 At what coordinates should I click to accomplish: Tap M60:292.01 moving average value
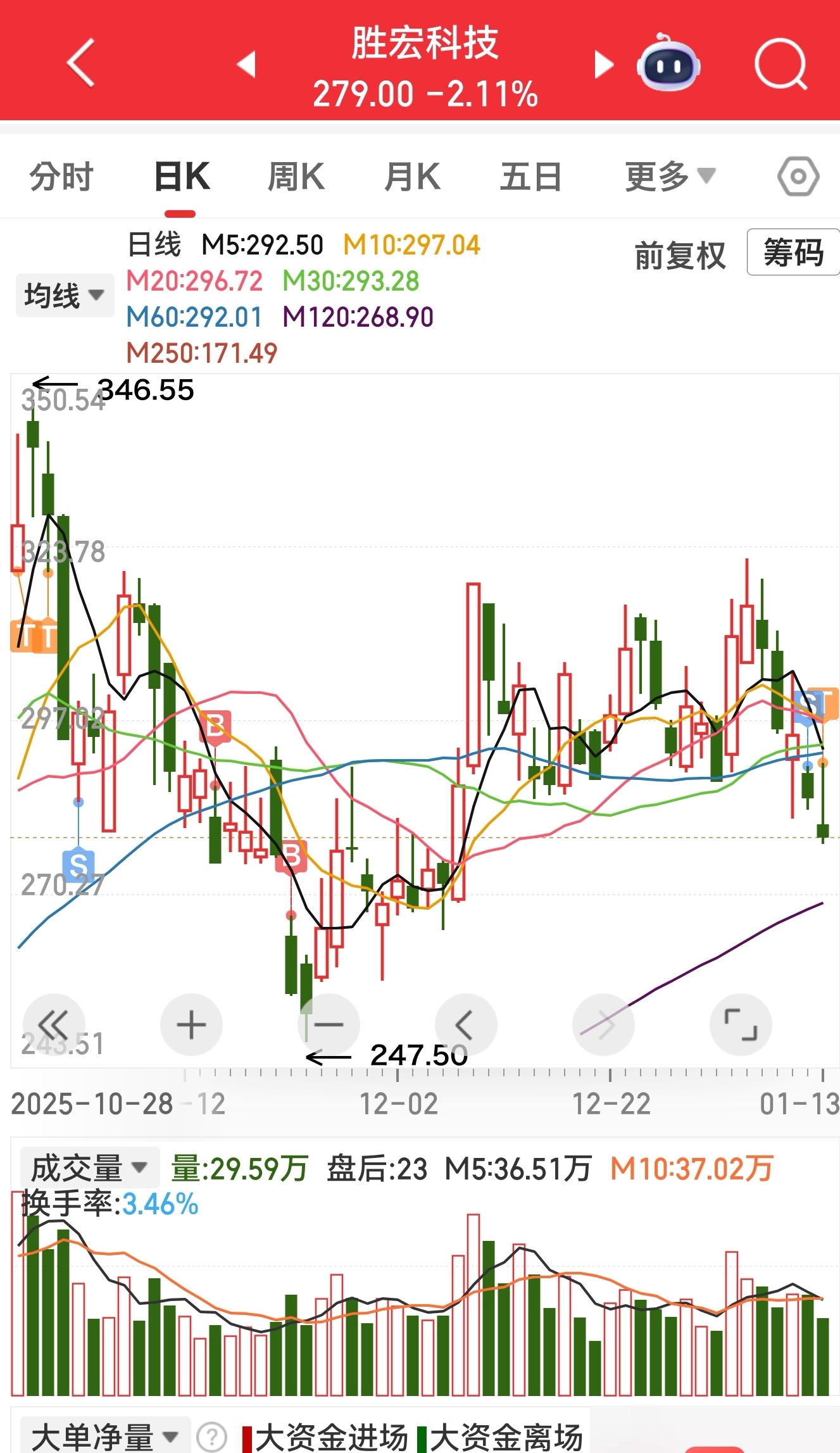(x=194, y=317)
